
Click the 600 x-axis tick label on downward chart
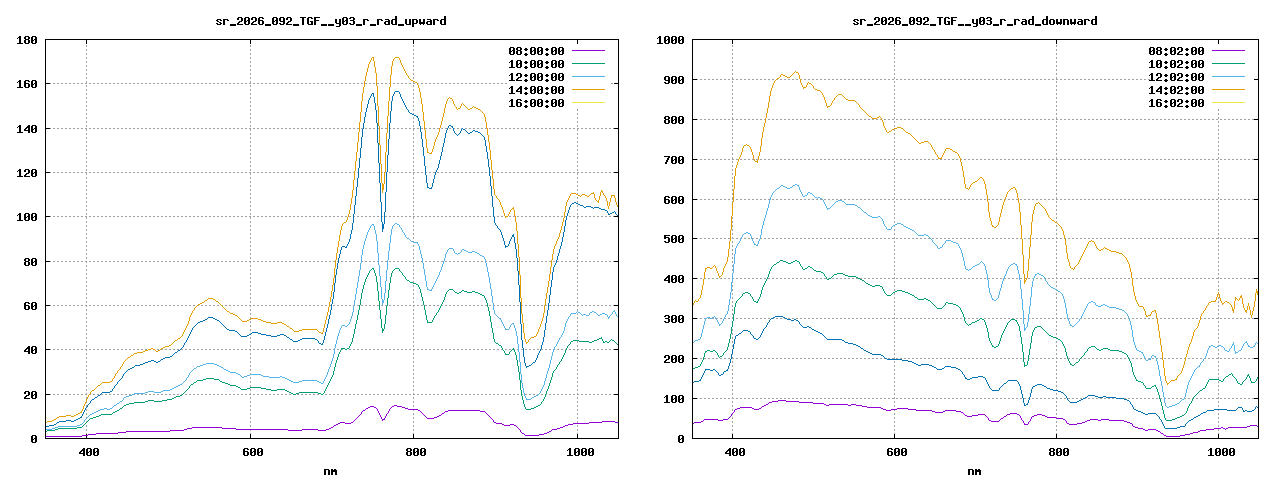point(896,453)
